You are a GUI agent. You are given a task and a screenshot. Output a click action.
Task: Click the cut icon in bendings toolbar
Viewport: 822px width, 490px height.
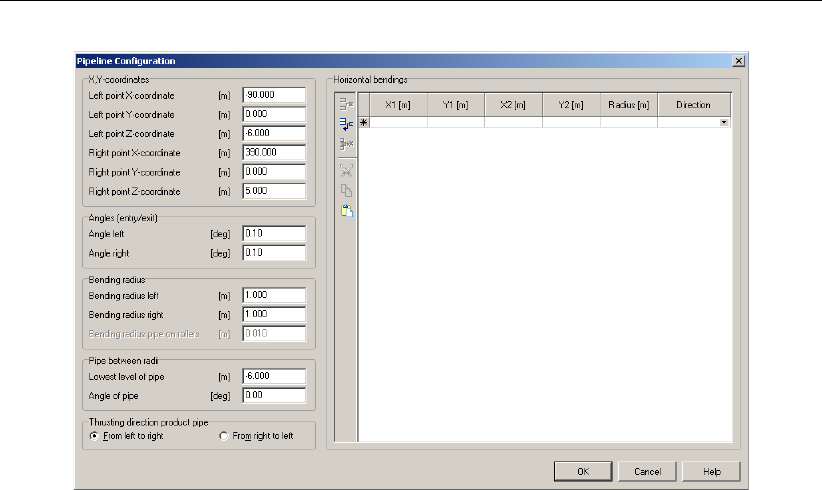(x=347, y=171)
